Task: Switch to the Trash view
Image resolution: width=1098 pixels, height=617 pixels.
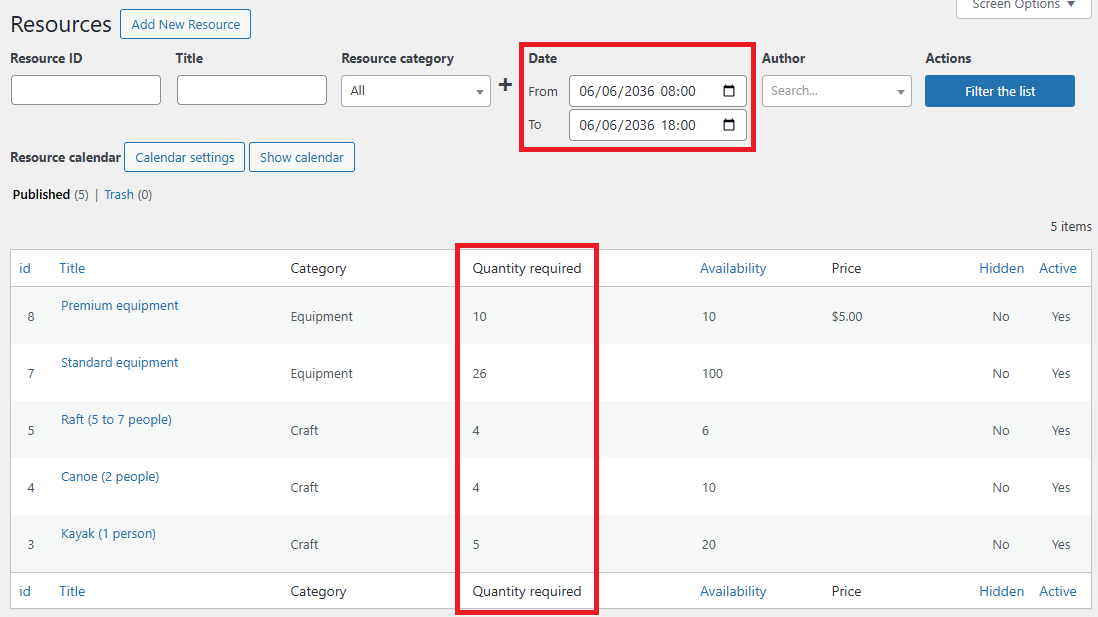Action: (x=119, y=195)
